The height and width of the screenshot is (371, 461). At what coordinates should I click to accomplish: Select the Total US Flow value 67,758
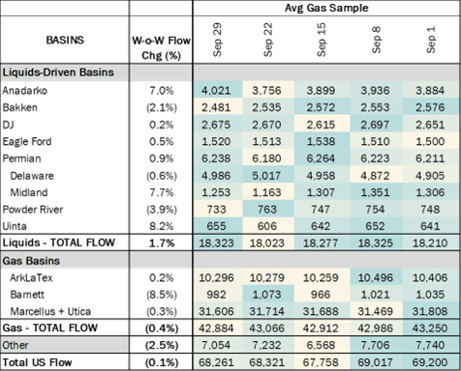(x=321, y=362)
